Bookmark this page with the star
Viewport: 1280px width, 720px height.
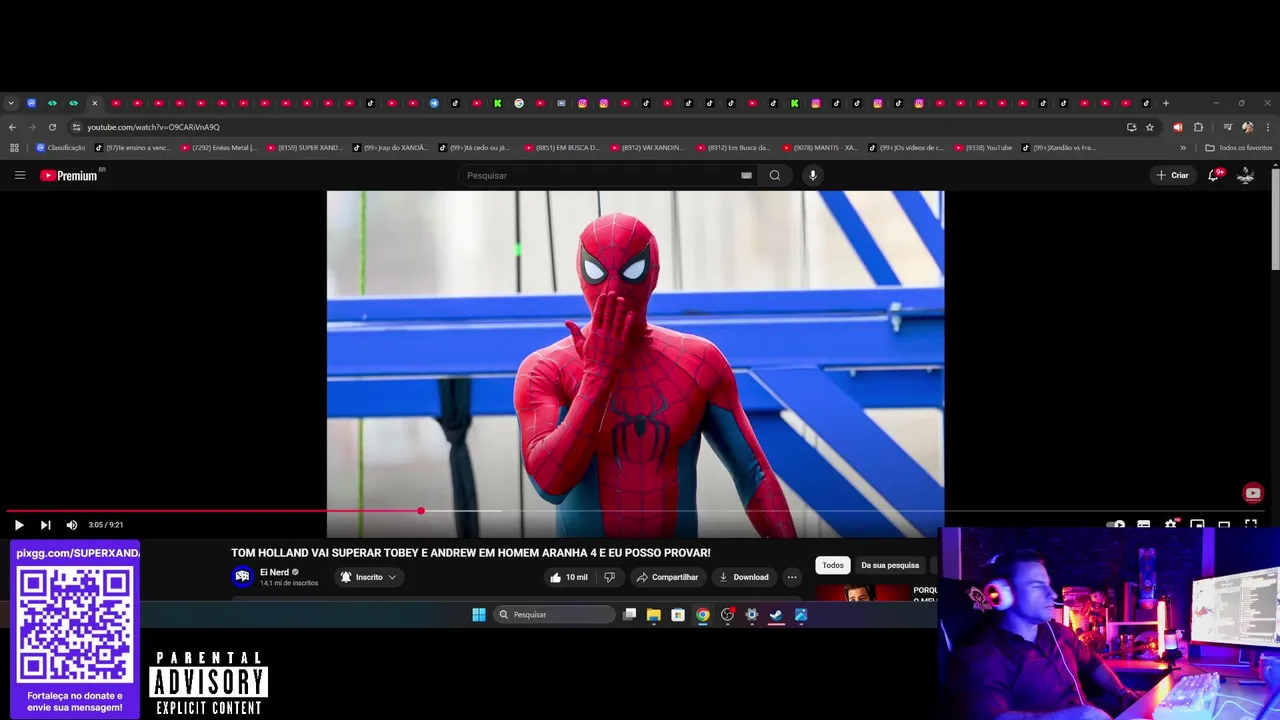click(1150, 127)
